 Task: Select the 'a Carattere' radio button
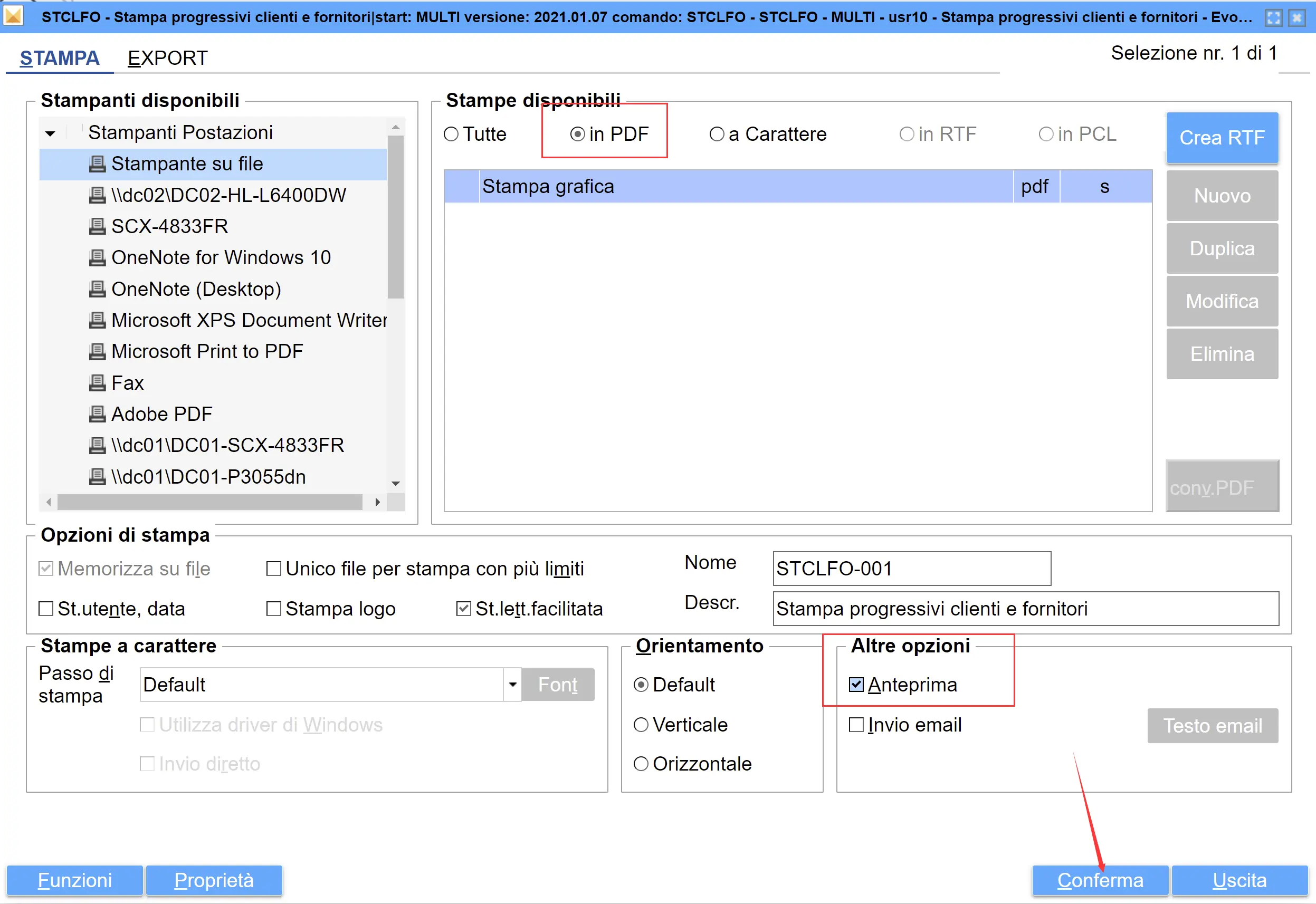tap(717, 134)
